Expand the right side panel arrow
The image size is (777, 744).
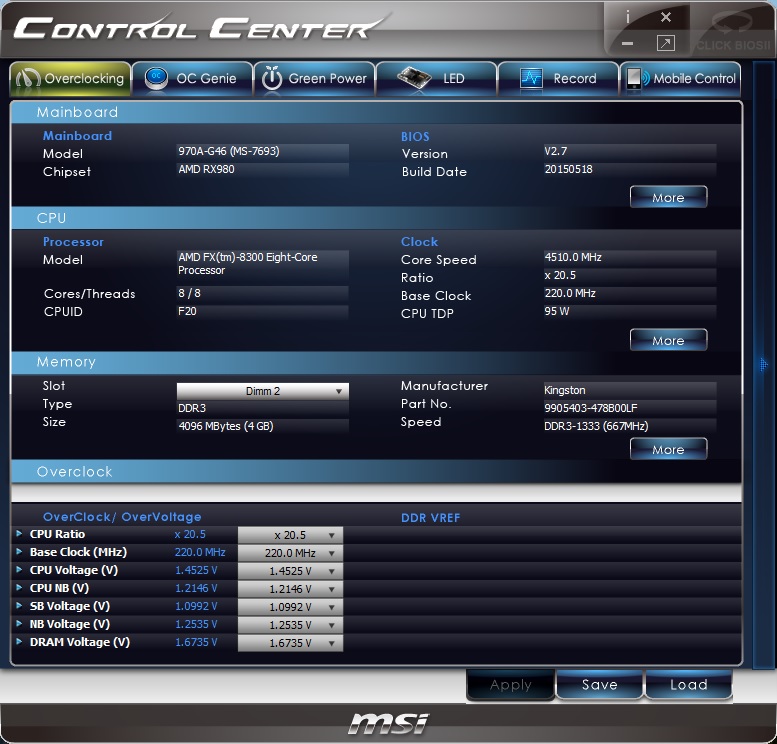click(x=764, y=364)
